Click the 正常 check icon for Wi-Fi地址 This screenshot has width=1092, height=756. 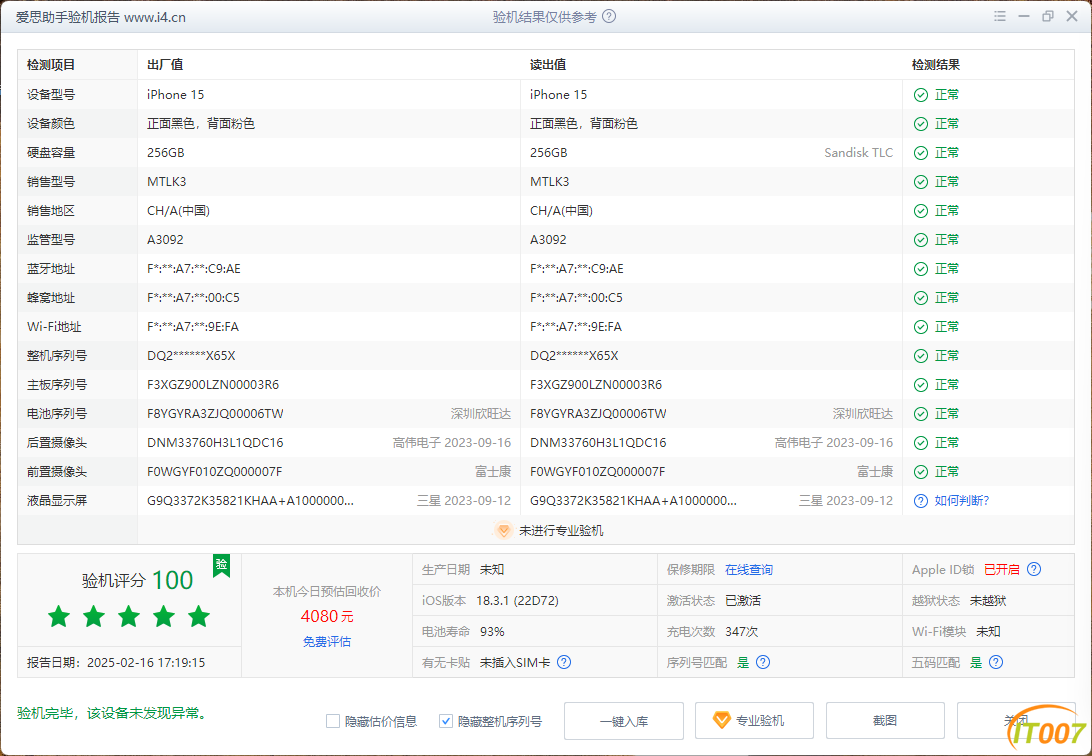(921, 327)
